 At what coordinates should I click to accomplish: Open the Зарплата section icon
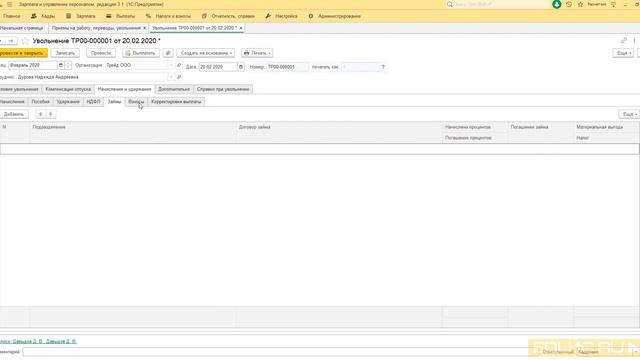point(69,16)
